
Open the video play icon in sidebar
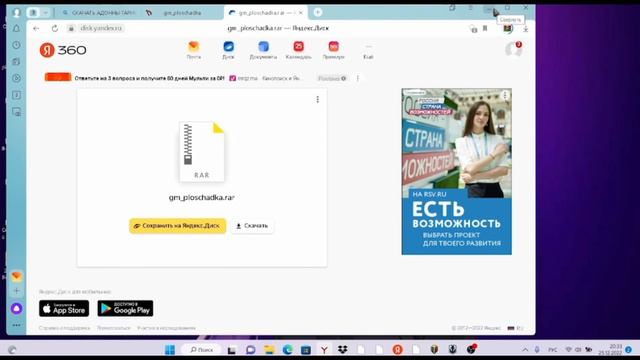(x=16, y=78)
